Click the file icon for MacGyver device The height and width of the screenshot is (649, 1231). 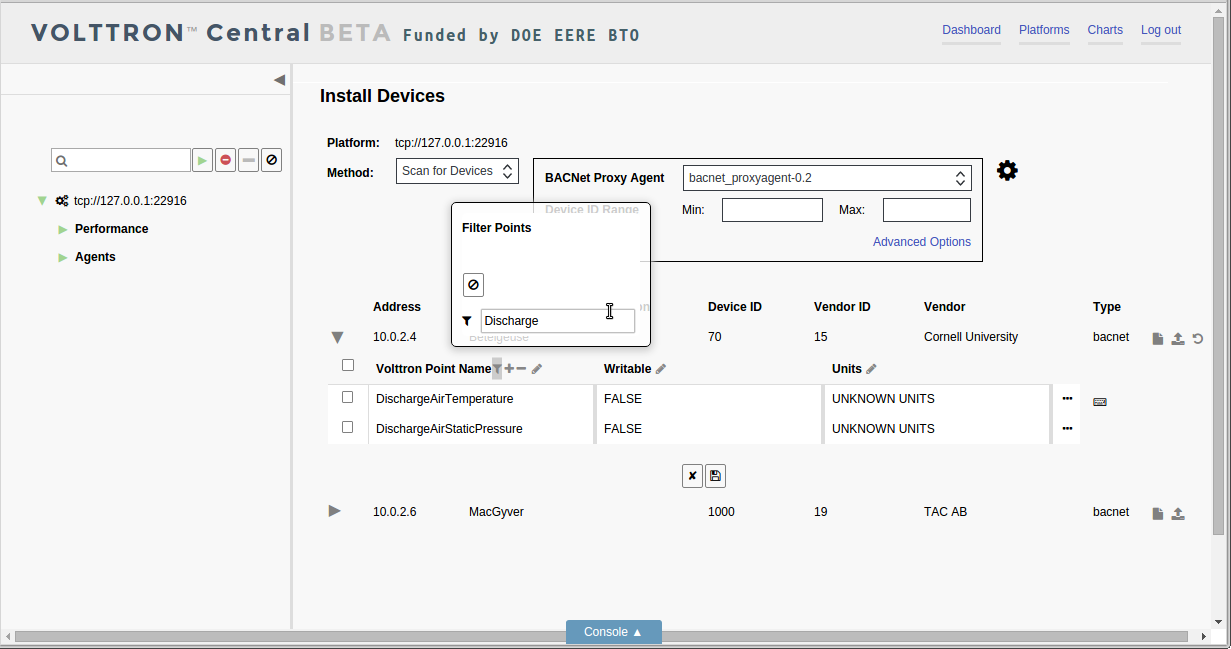click(1158, 514)
